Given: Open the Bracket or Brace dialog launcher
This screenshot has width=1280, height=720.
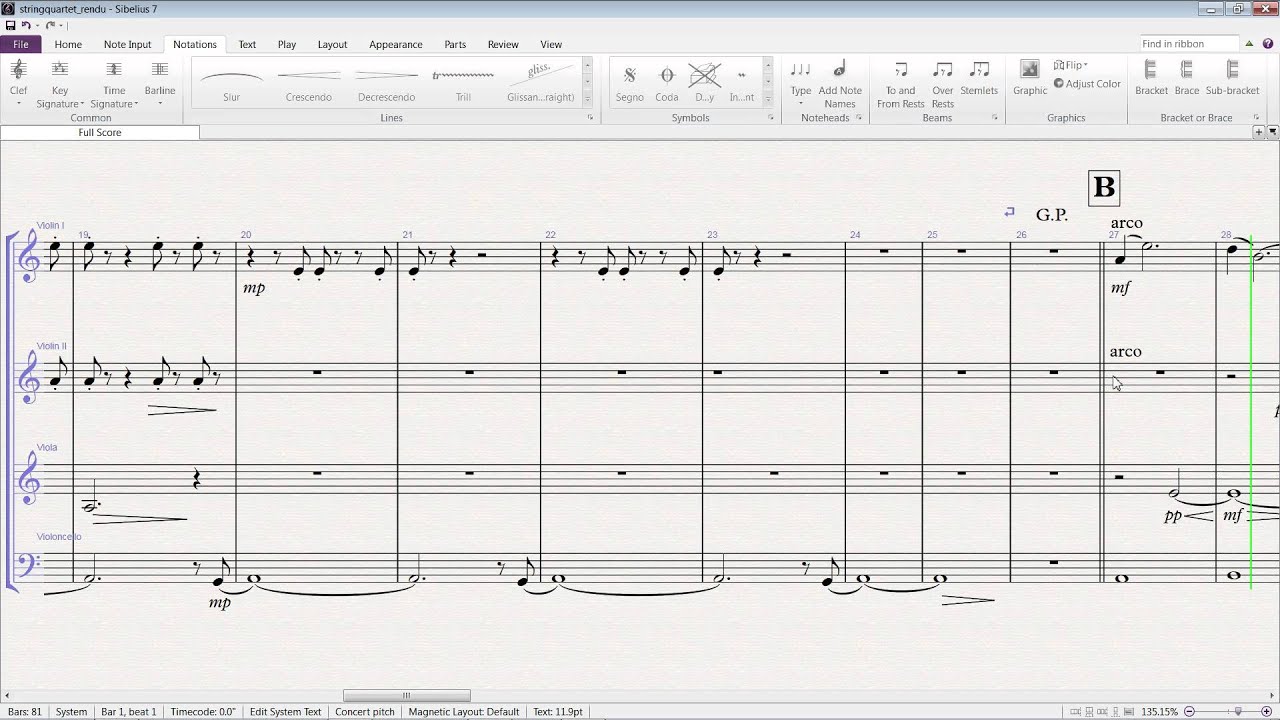Looking at the screenshot, I should click(1256, 118).
